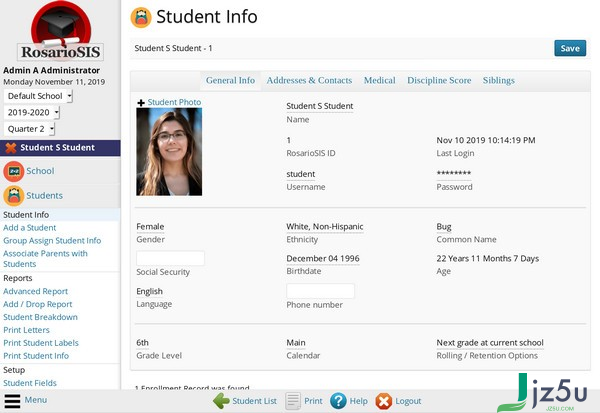The height and width of the screenshot is (413, 600).
Task: Click the Female gender value
Action: [x=150, y=227]
